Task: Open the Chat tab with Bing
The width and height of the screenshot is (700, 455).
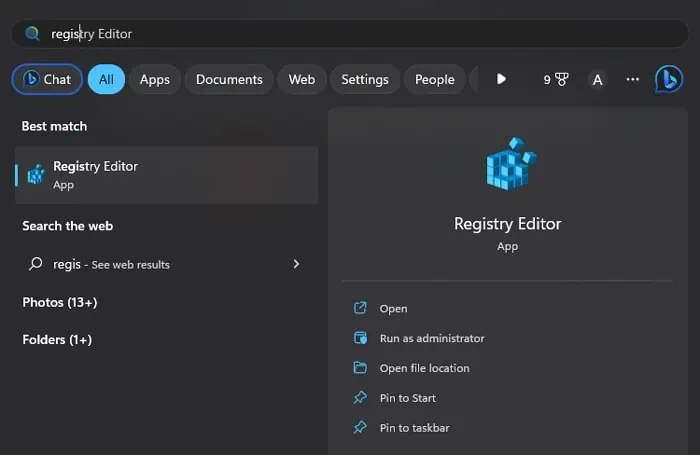Action: click(x=47, y=80)
